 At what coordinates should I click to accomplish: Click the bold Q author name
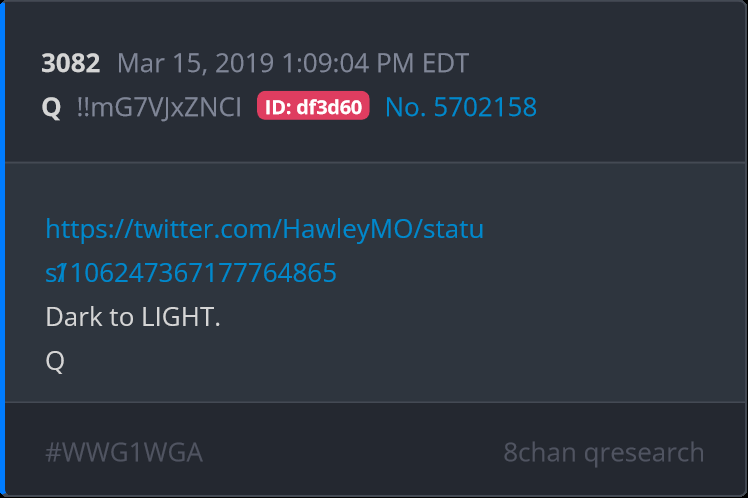[51, 107]
